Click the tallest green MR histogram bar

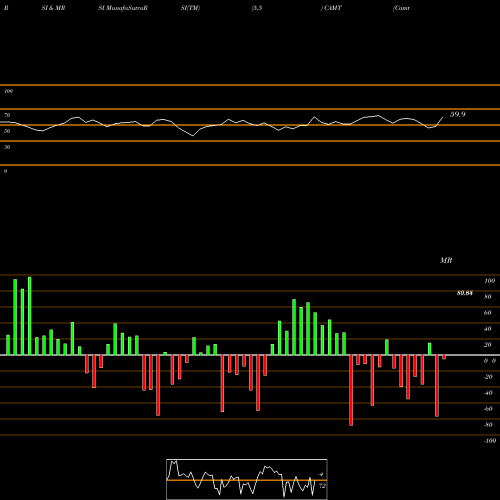click(30, 316)
